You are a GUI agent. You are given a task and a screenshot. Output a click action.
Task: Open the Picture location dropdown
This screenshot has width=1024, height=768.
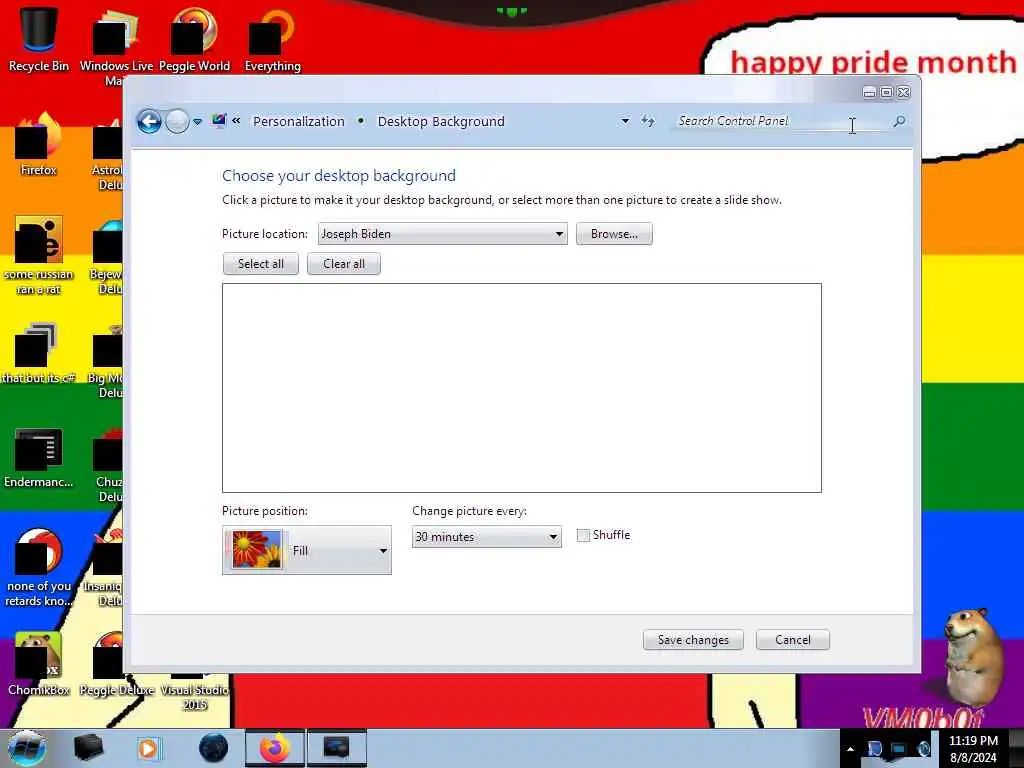[442, 234]
